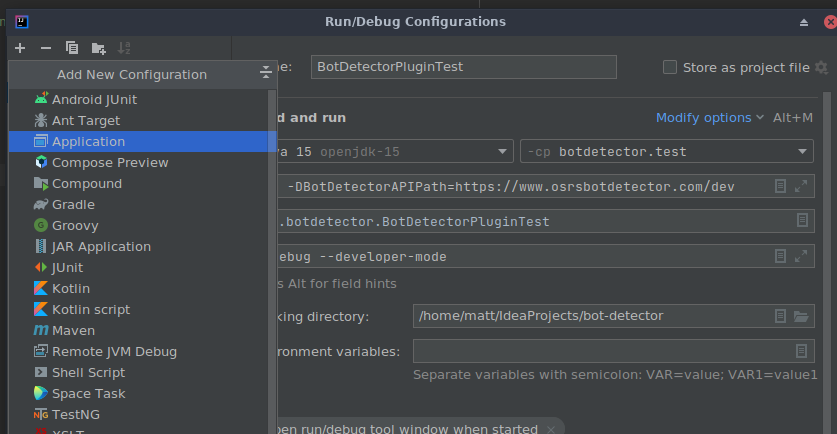Edit environment variables via list icon

[801, 351]
